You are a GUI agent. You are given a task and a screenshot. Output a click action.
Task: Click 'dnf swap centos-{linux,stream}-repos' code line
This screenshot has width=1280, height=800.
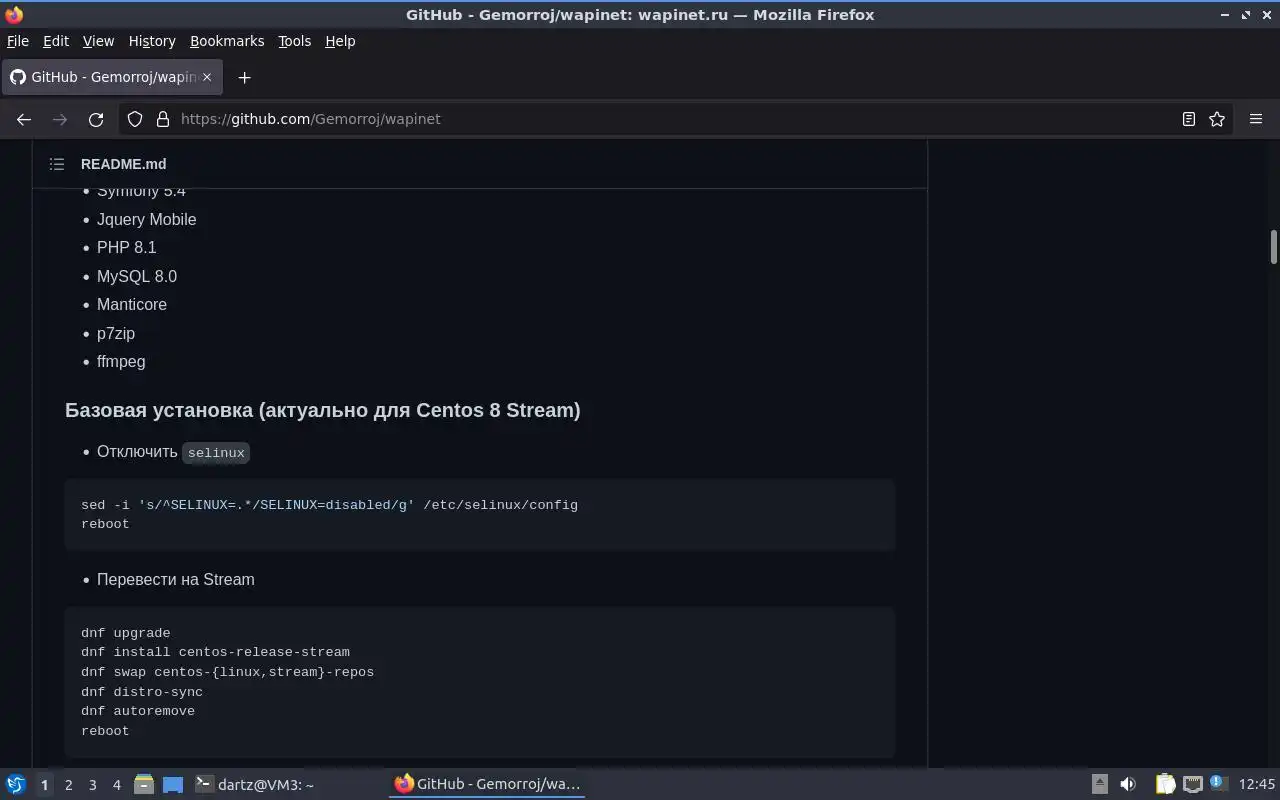(x=227, y=672)
